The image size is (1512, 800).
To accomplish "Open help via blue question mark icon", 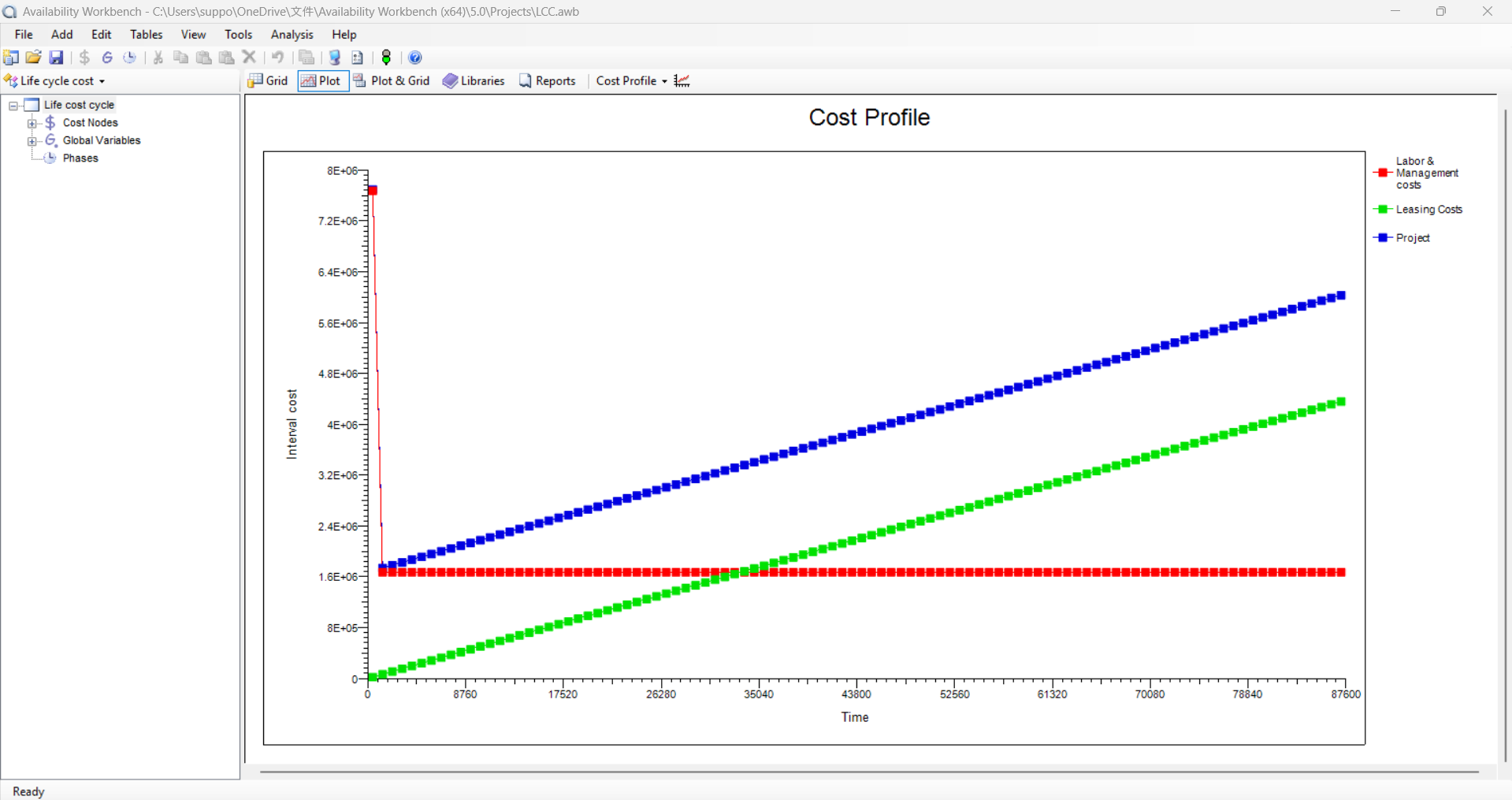I will (x=415, y=58).
